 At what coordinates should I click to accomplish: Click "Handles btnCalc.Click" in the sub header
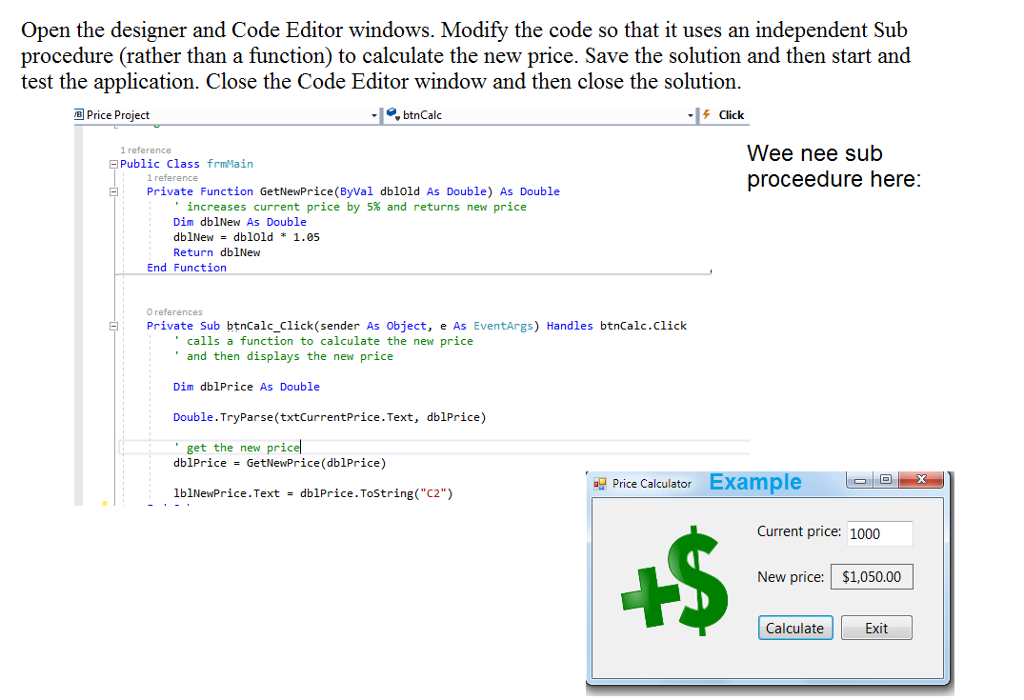coord(616,326)
